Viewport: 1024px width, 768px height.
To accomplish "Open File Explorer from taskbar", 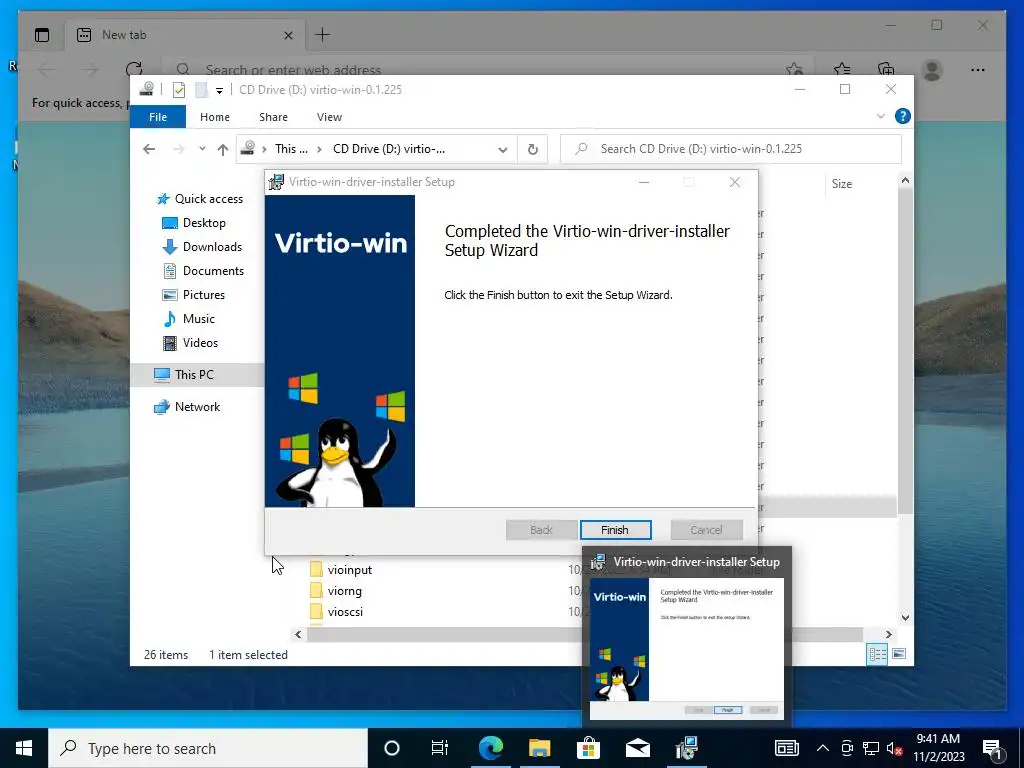I will tap(539, 748).
